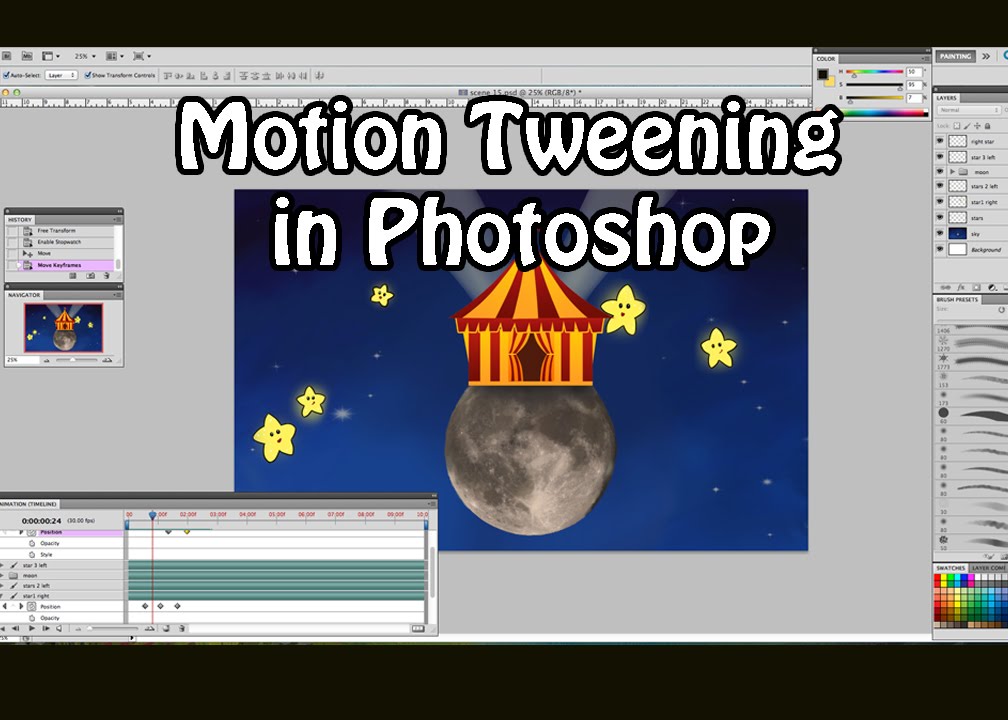Hide the sky layer
Viewport: 1008px width, 720px height.
click(x=940, y=233)
